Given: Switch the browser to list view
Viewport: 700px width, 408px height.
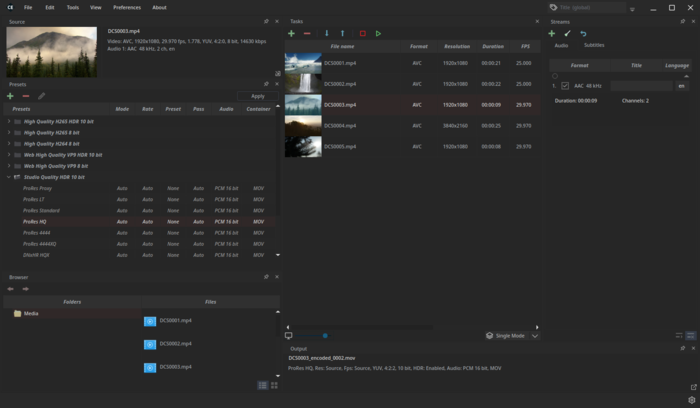Looking at the screenshot, I should [262, 385].
